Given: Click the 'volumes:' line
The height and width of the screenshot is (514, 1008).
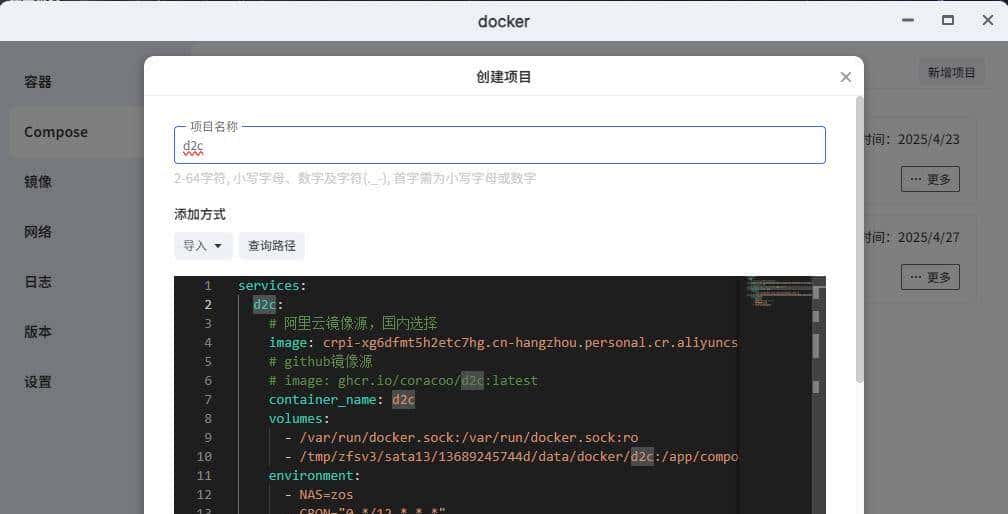Looking at the screenshot, I should (299, 418).
